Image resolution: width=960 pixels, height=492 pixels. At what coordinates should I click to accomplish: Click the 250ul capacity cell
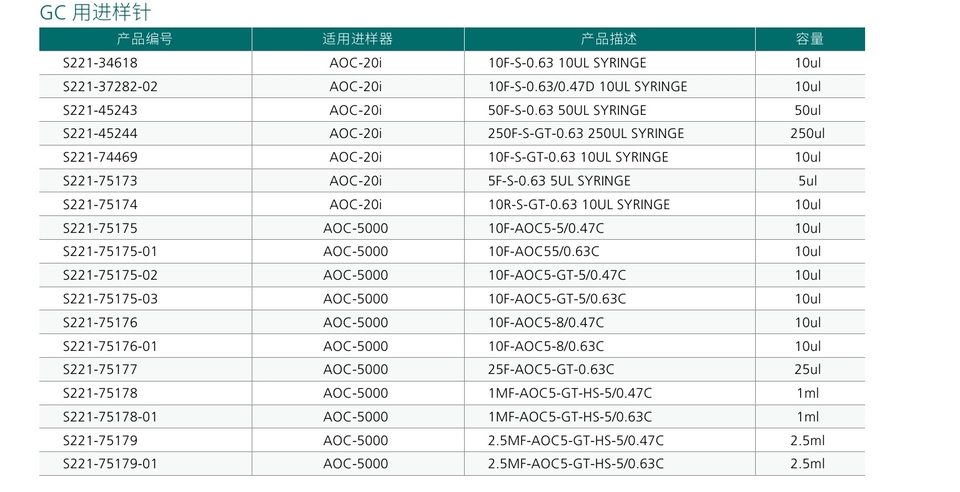point(808,133)
